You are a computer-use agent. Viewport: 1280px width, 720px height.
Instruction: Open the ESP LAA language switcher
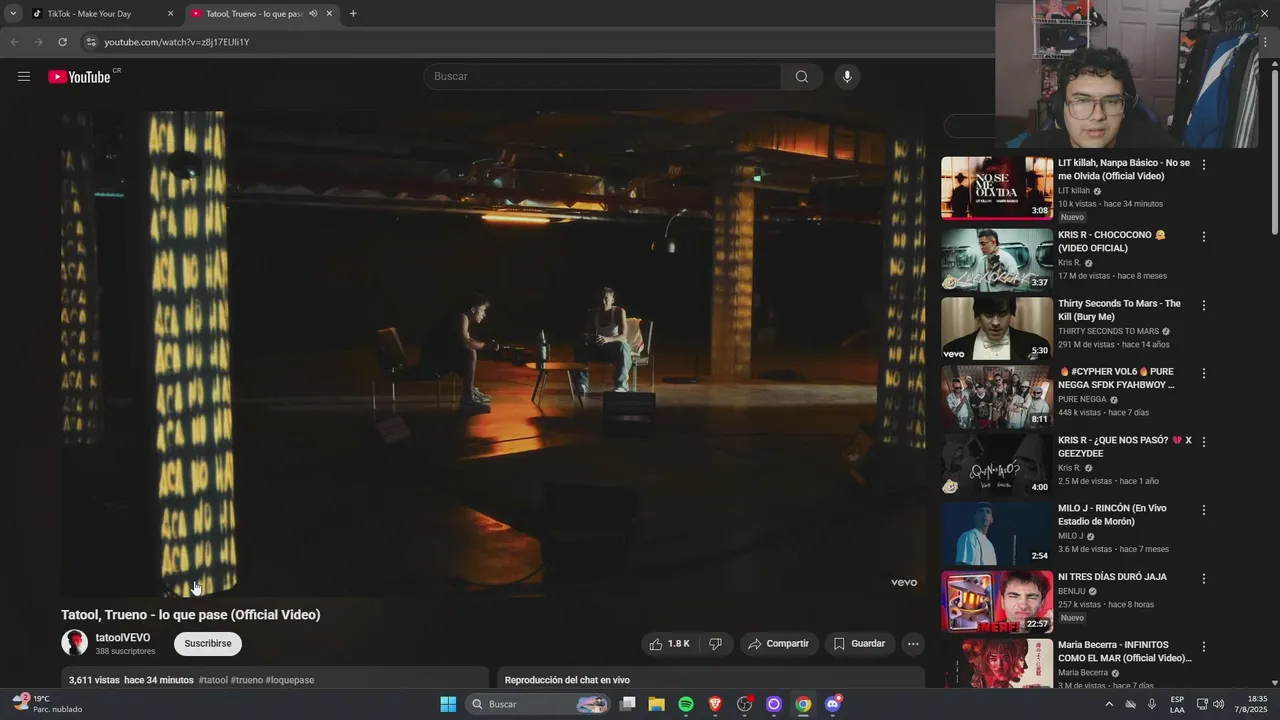(1177, 704)
